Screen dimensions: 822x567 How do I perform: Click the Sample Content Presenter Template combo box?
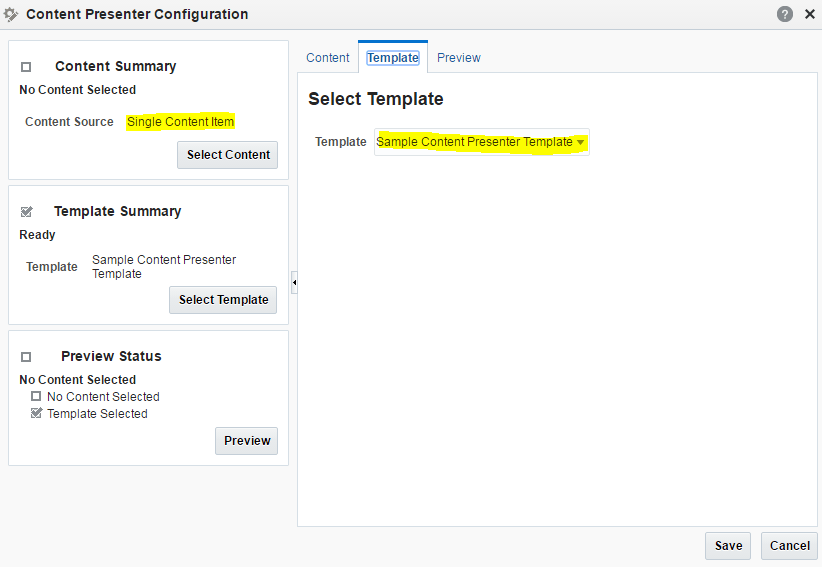point(481,142)
